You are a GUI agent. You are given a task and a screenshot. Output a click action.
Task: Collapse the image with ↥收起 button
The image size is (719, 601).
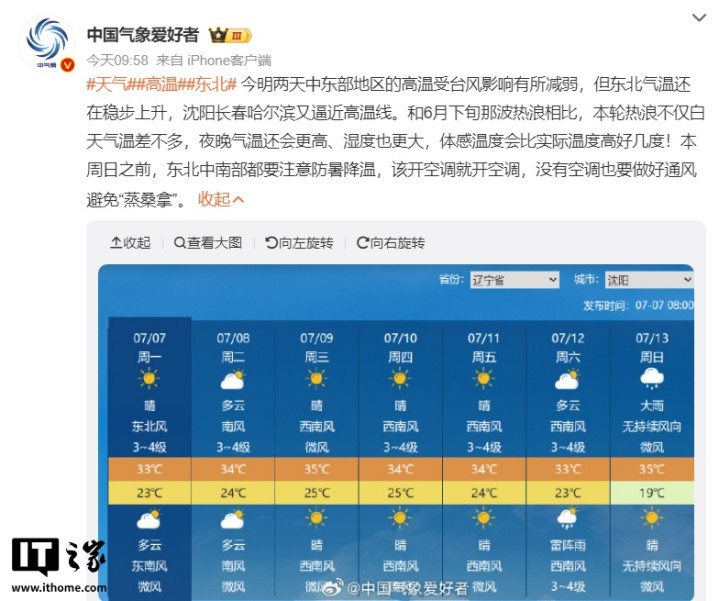130,243
